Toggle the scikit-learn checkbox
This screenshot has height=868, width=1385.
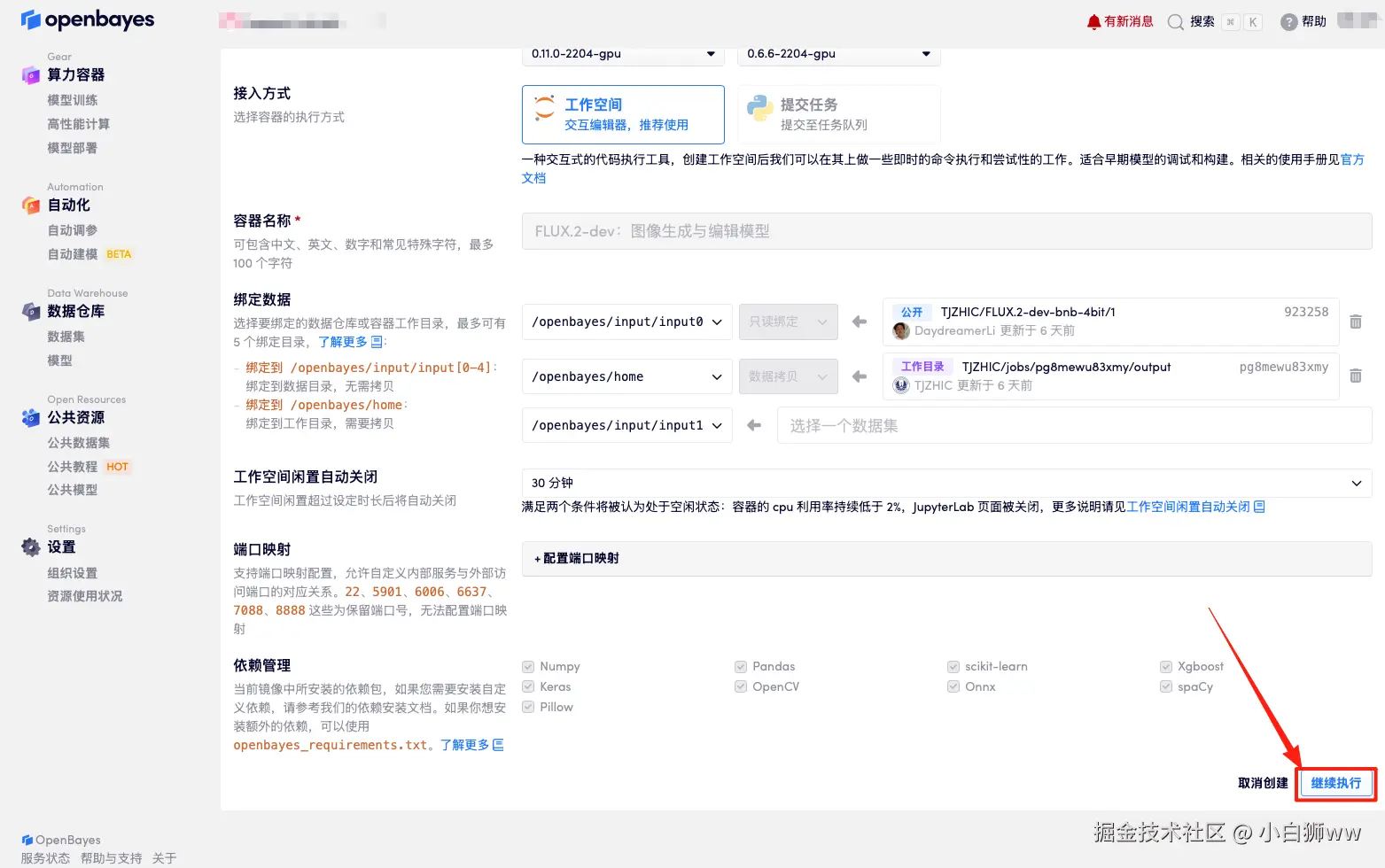pos(953,666)
